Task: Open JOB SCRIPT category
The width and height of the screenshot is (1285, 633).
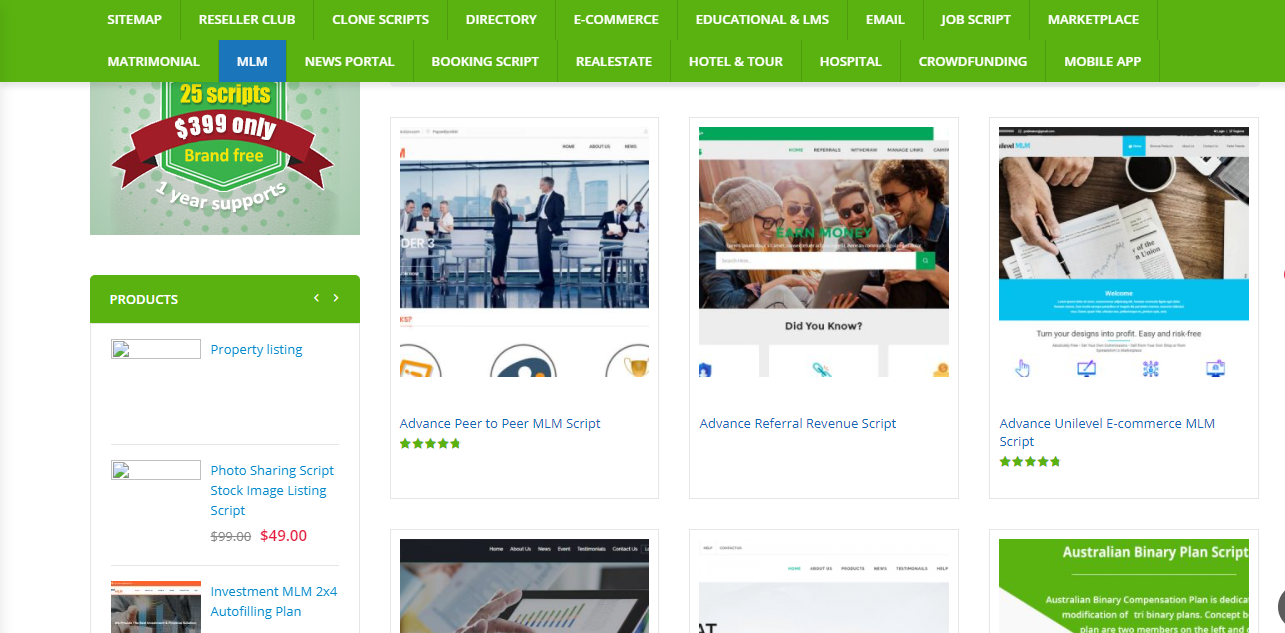Action: [x=976, y=19]
